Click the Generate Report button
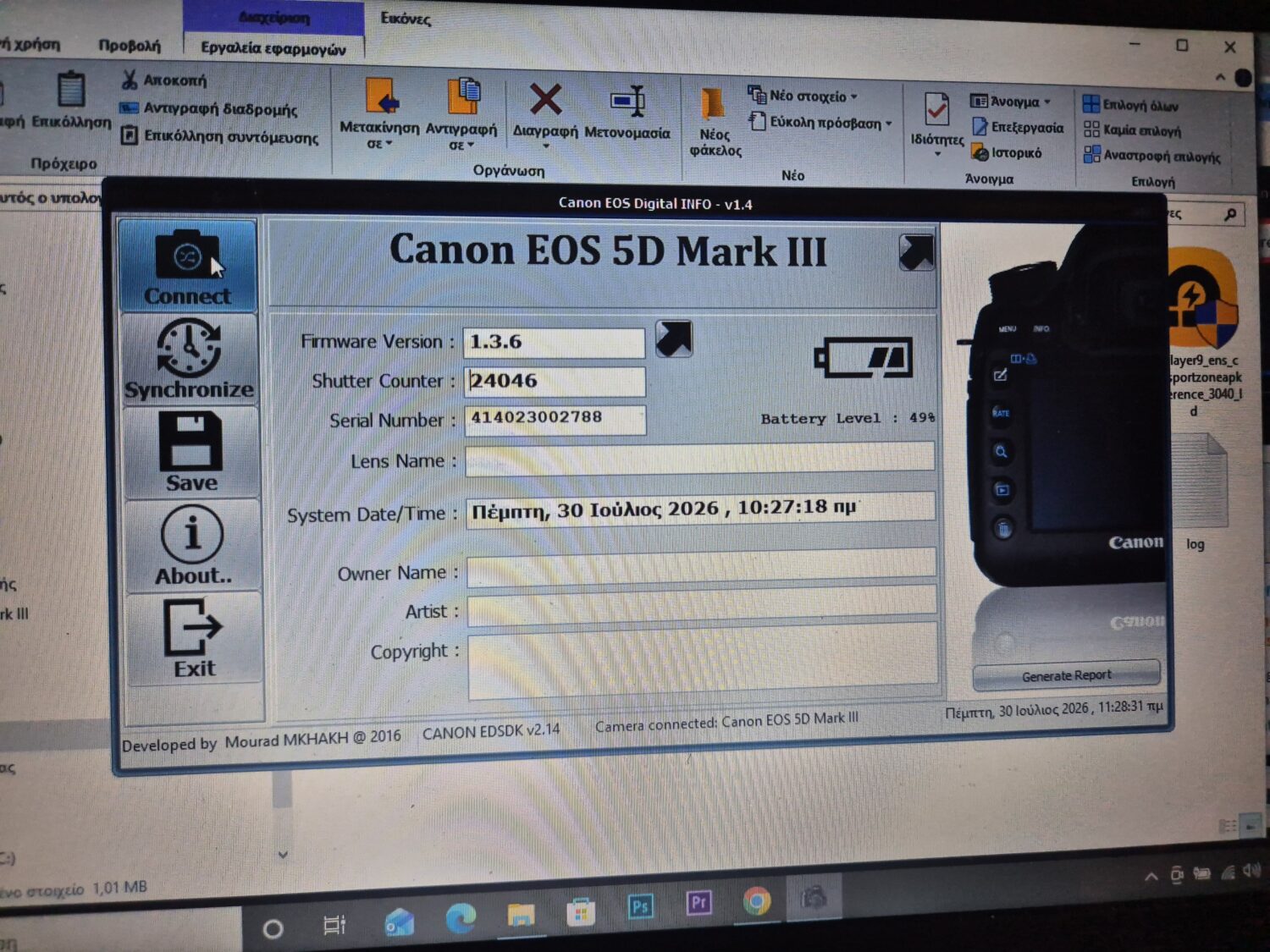The image size is (1270, 952). tap(1066, 675)
